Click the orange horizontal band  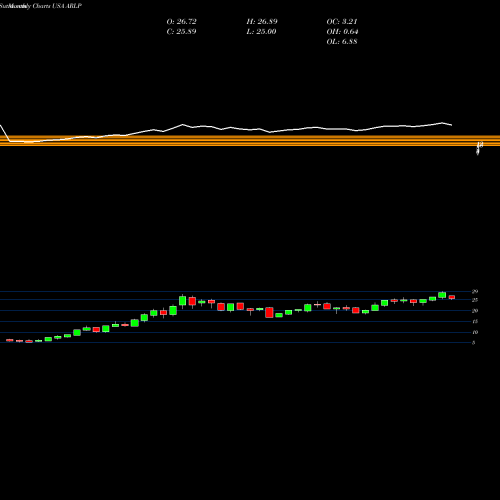tap(250, 140)
